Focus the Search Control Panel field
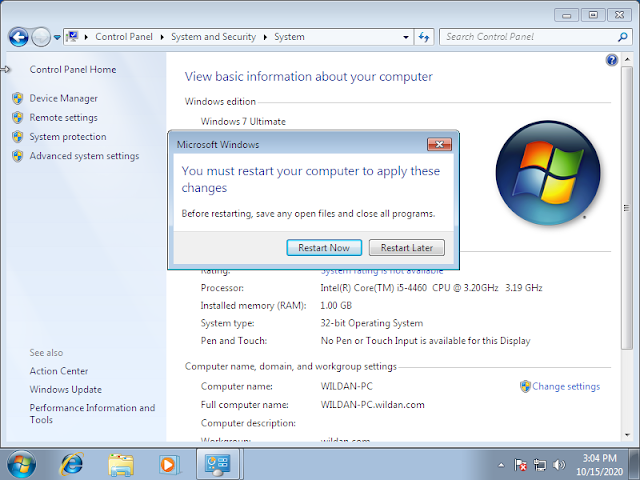640x480 pixels. [529, 37]
